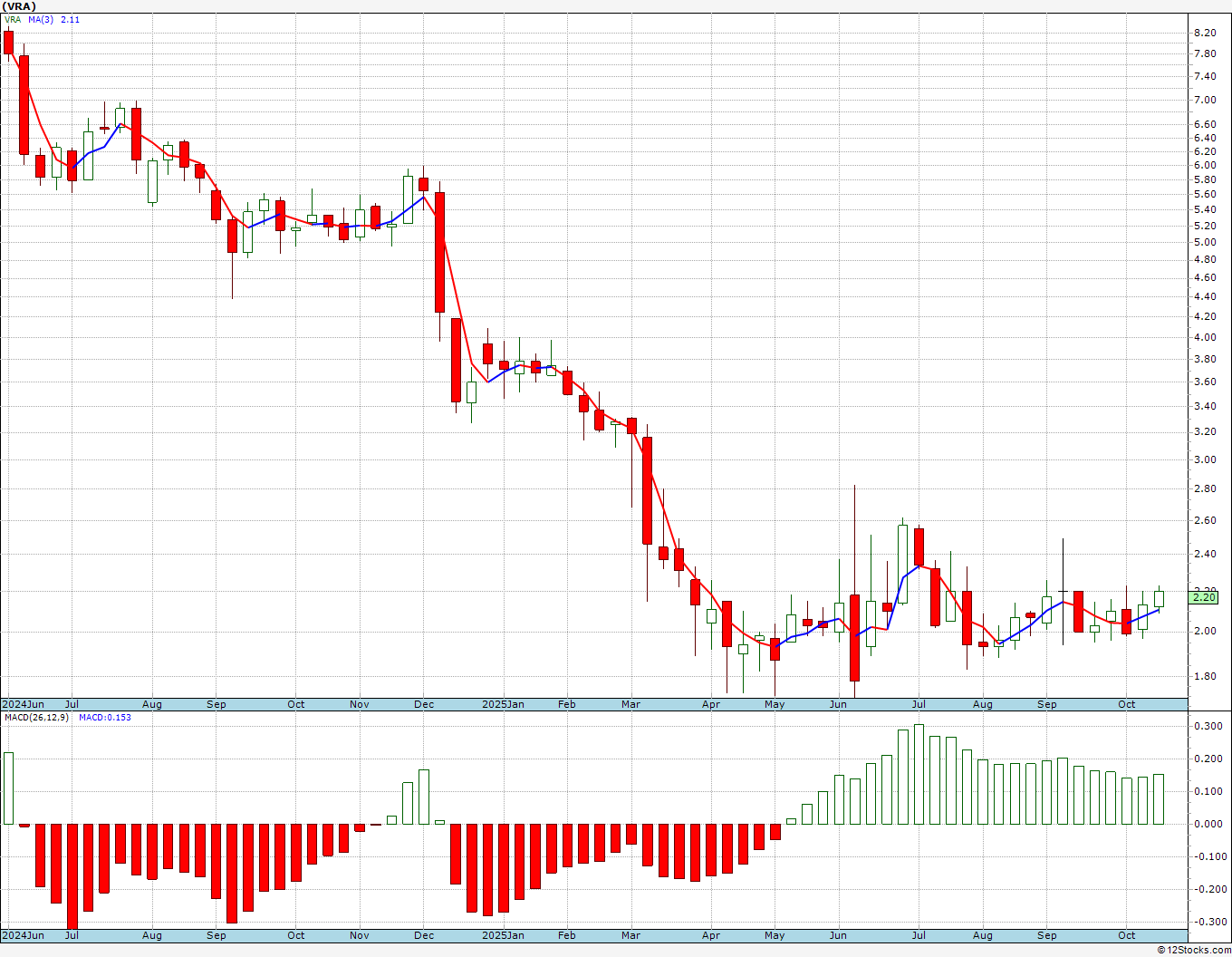Click the 2024Jun label on price chart axis
This screenshot has height=957, width=1232.
click(x=24, y=704)
